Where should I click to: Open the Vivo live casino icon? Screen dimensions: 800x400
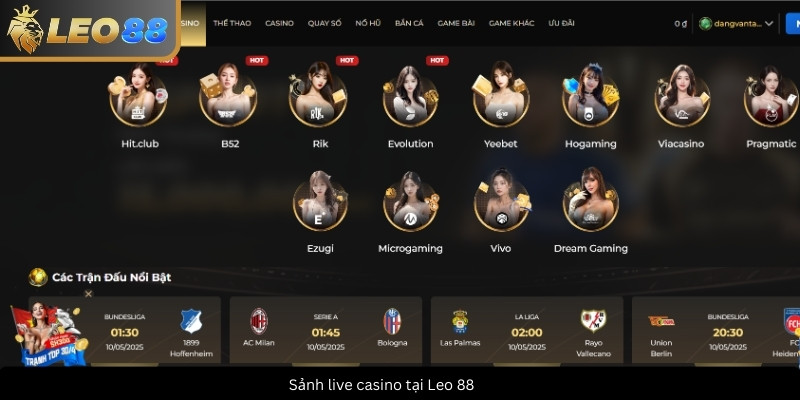point(501,201)
